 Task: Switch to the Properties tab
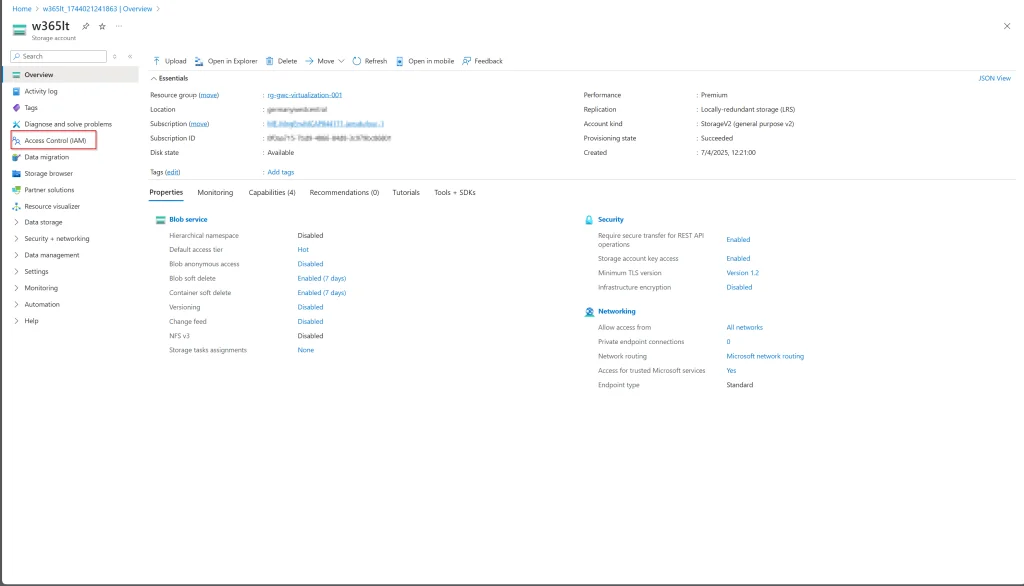(x=166, y=192)
